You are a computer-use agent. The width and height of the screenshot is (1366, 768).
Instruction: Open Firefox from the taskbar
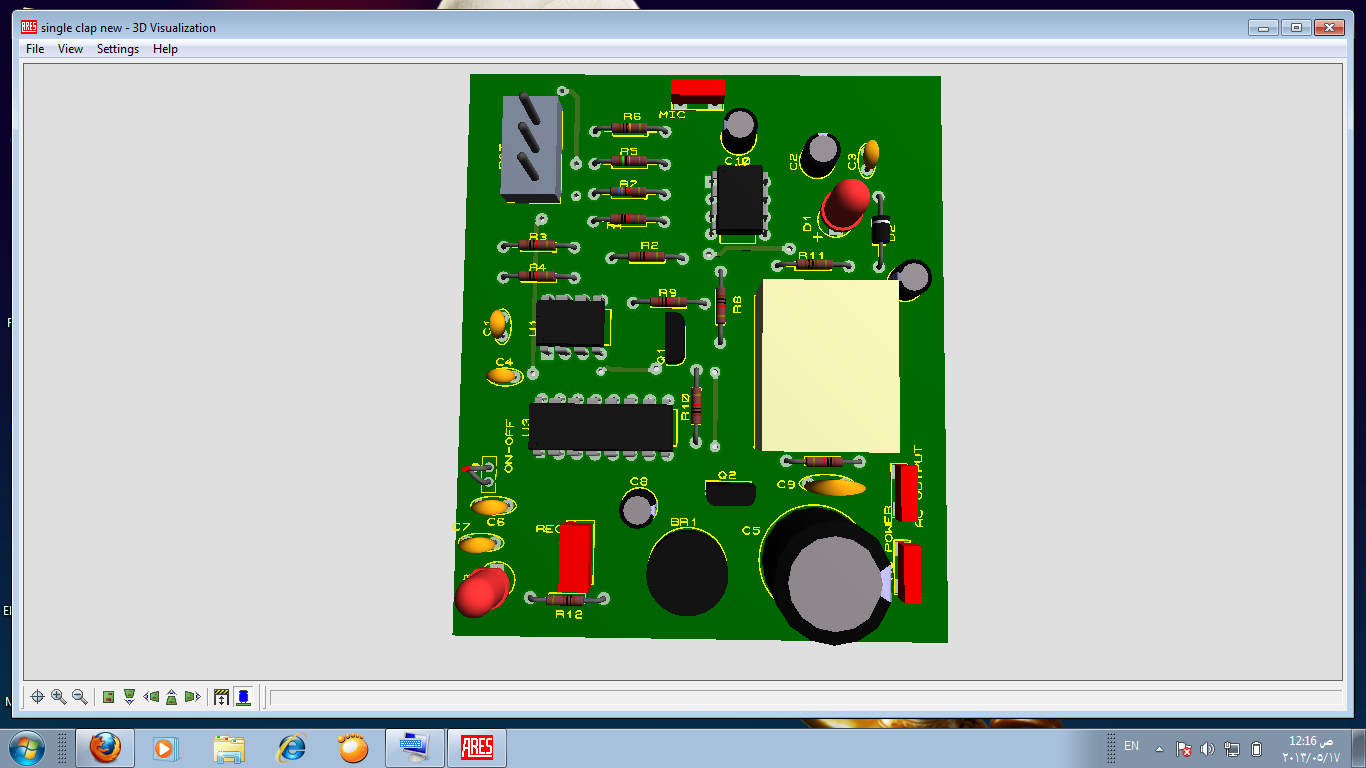pos(105,747)
